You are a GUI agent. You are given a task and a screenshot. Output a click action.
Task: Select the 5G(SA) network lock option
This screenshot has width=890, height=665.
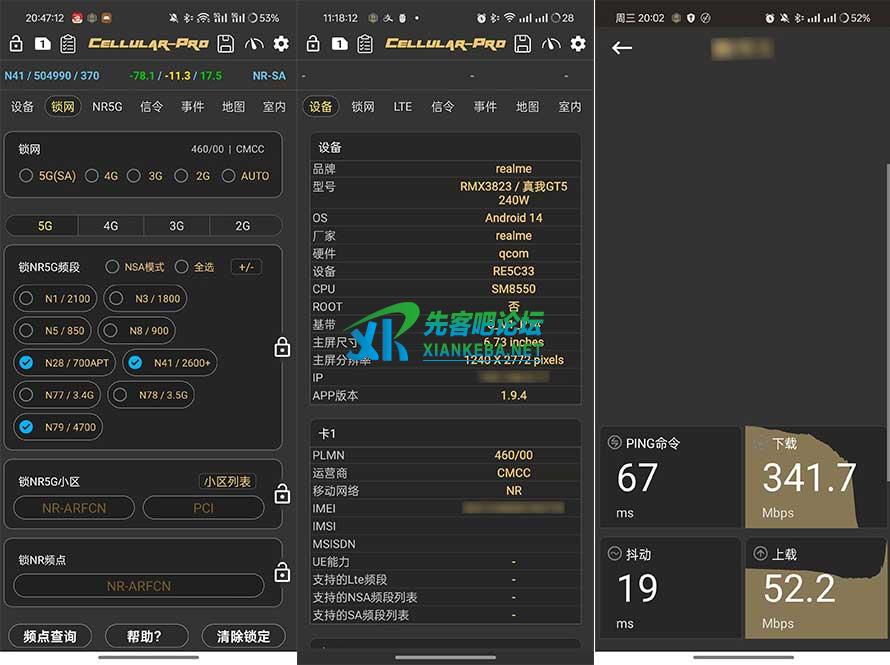[x=26, y=176]
